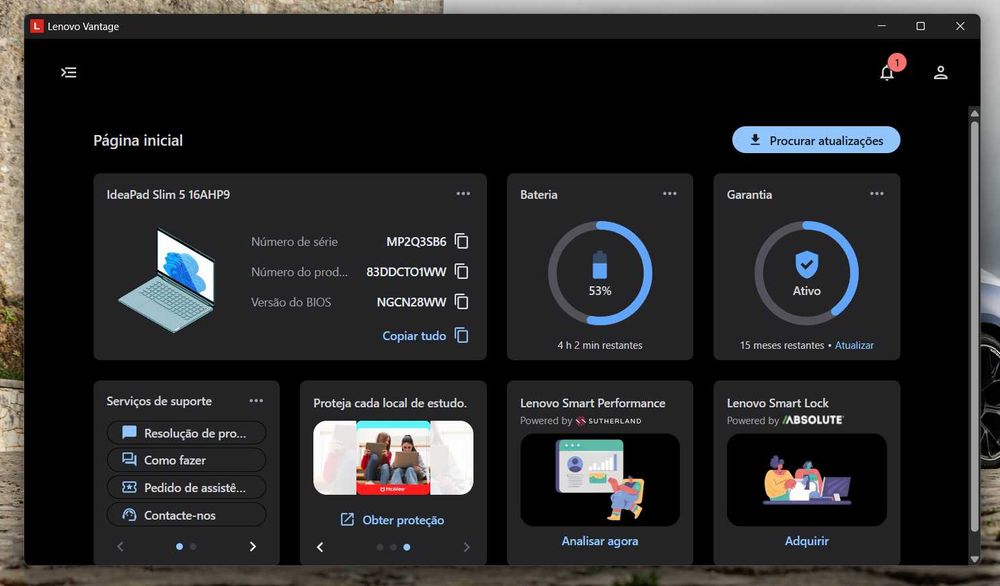Viewport: 1000px width, 586px height.
Task: Open Pedido de assistência option
Action: click(186, 487)
